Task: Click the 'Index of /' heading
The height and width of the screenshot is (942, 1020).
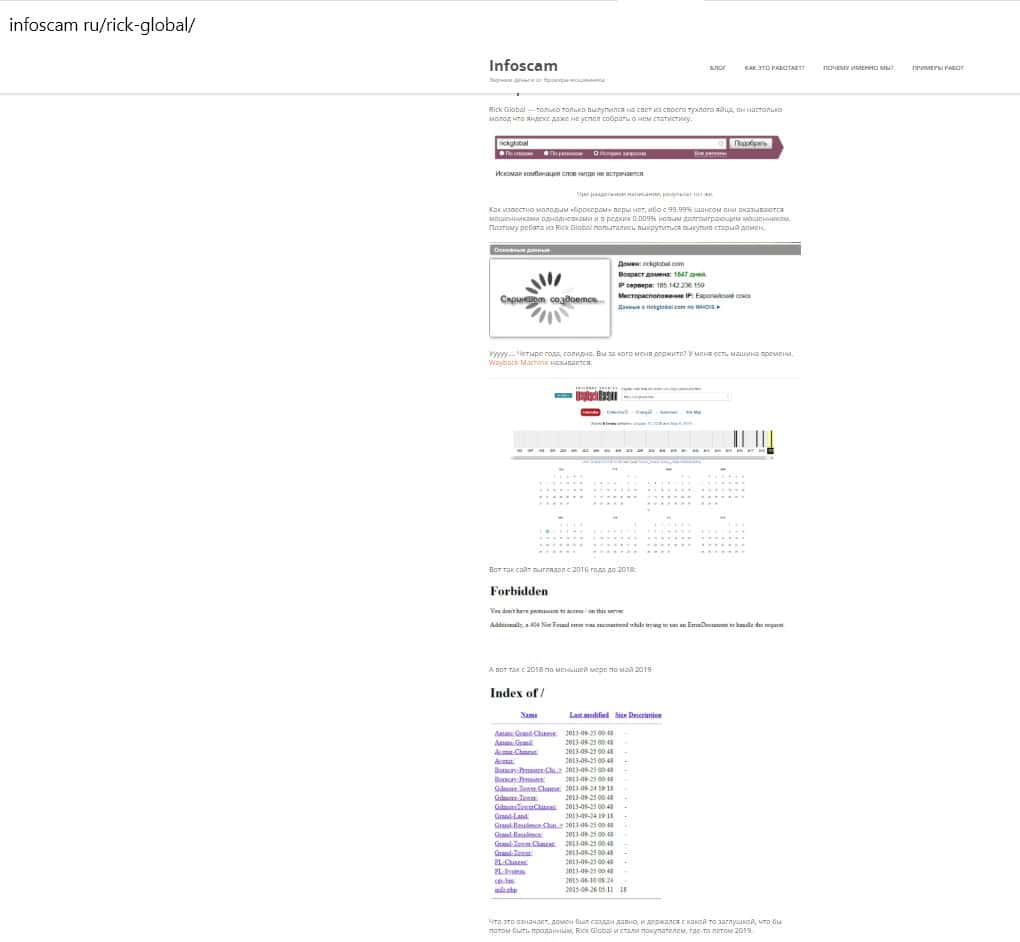Action: point(517,693)
